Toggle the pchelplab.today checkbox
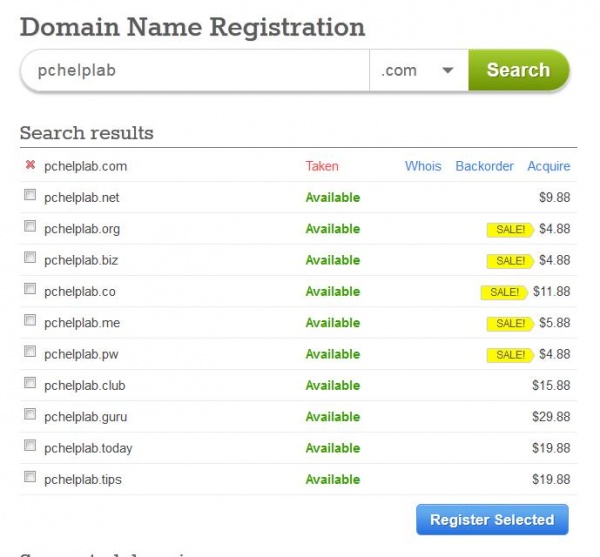The height and width of the screenshot is (557, 600). coord(30,448)
